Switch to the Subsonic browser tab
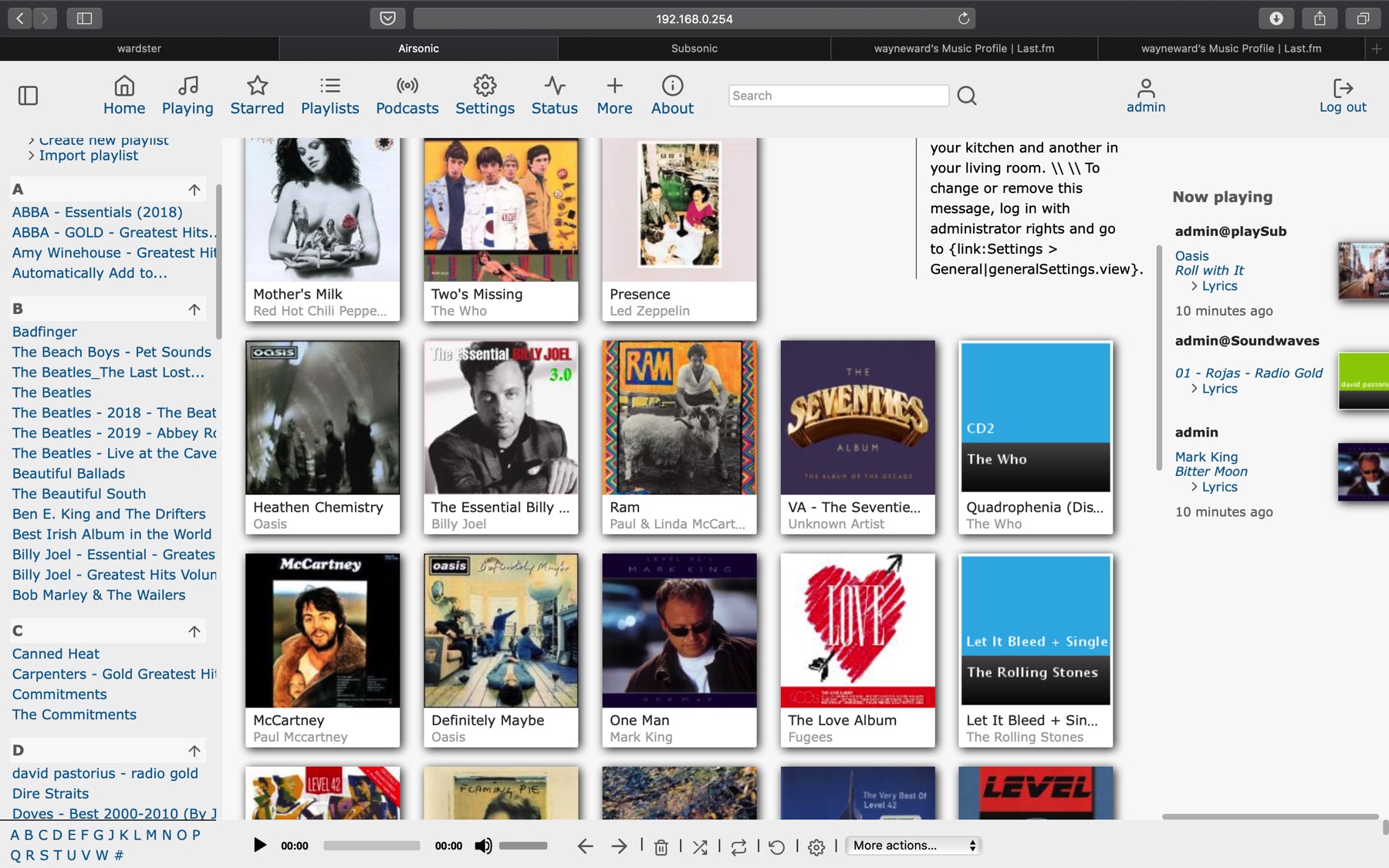1389x868 pixels. click(694, 48)
